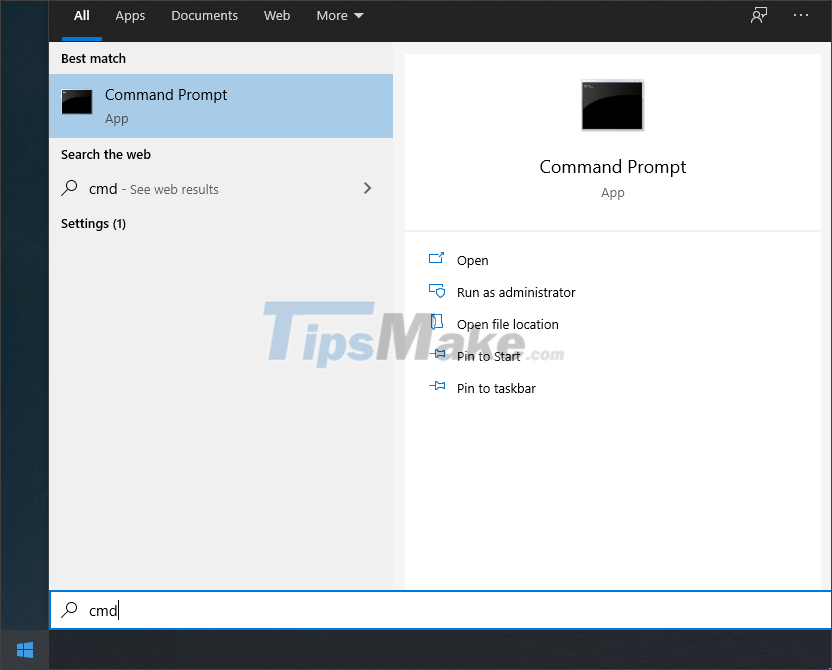Open the ellipsis options menu
Image resolution: width=832 pixels, height=670 pixels.
click(801, 15)
